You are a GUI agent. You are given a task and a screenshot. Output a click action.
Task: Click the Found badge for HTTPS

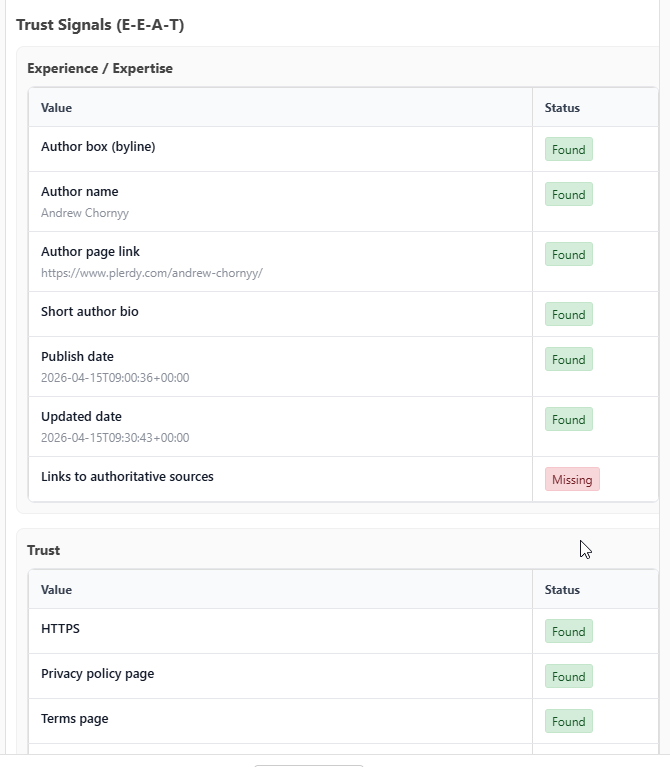pos(568,632)
